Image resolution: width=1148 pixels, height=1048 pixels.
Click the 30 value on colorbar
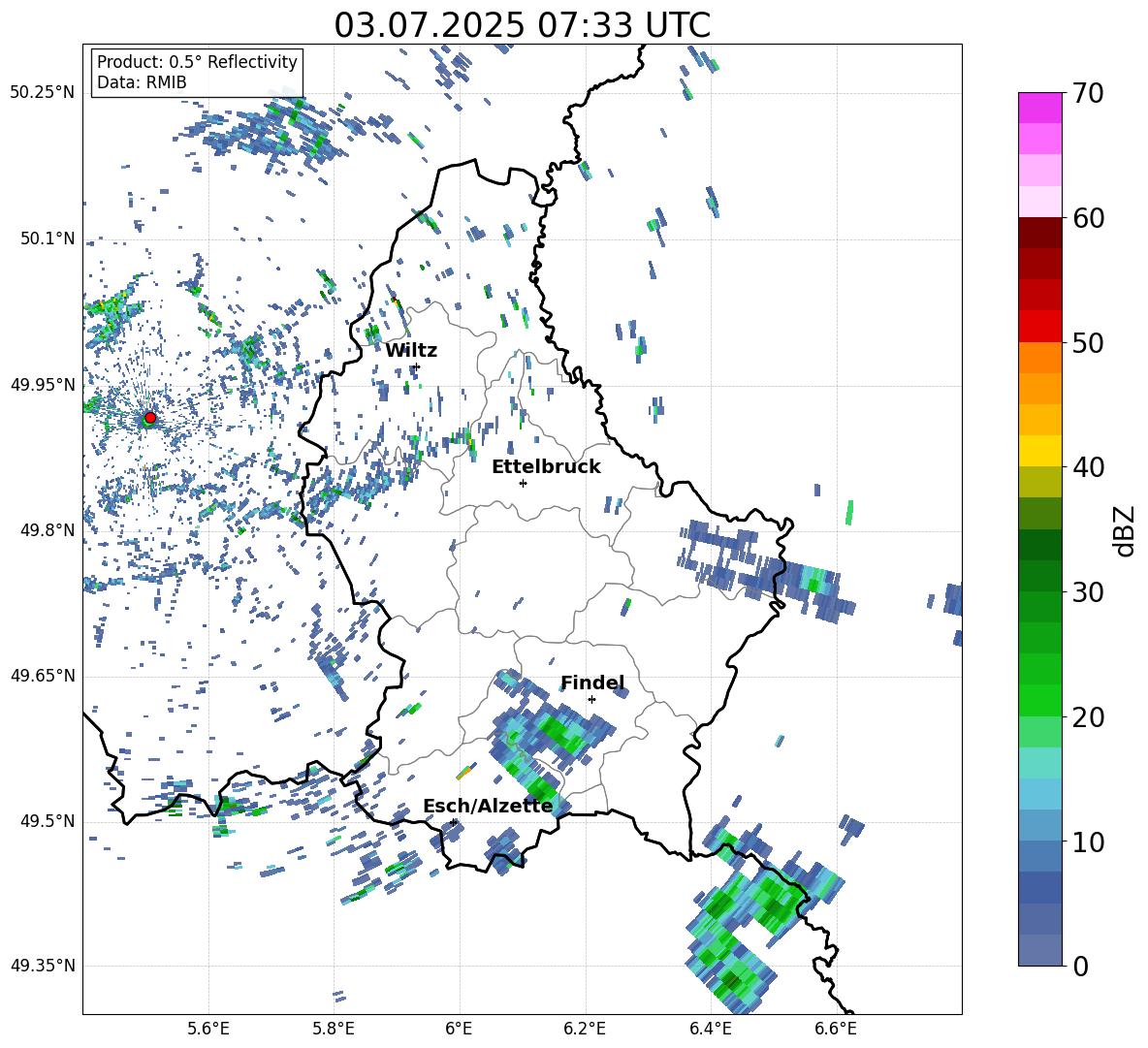click(1088, 592)
